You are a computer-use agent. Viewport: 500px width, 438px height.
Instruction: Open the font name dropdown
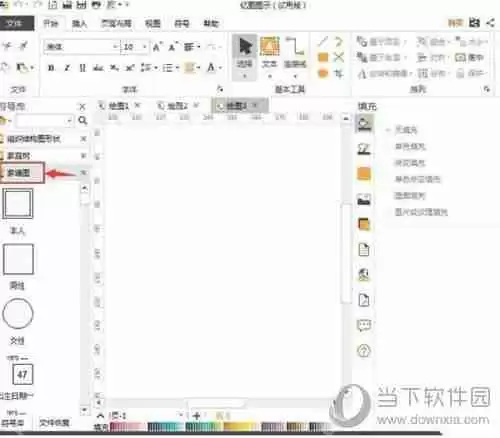115,47
